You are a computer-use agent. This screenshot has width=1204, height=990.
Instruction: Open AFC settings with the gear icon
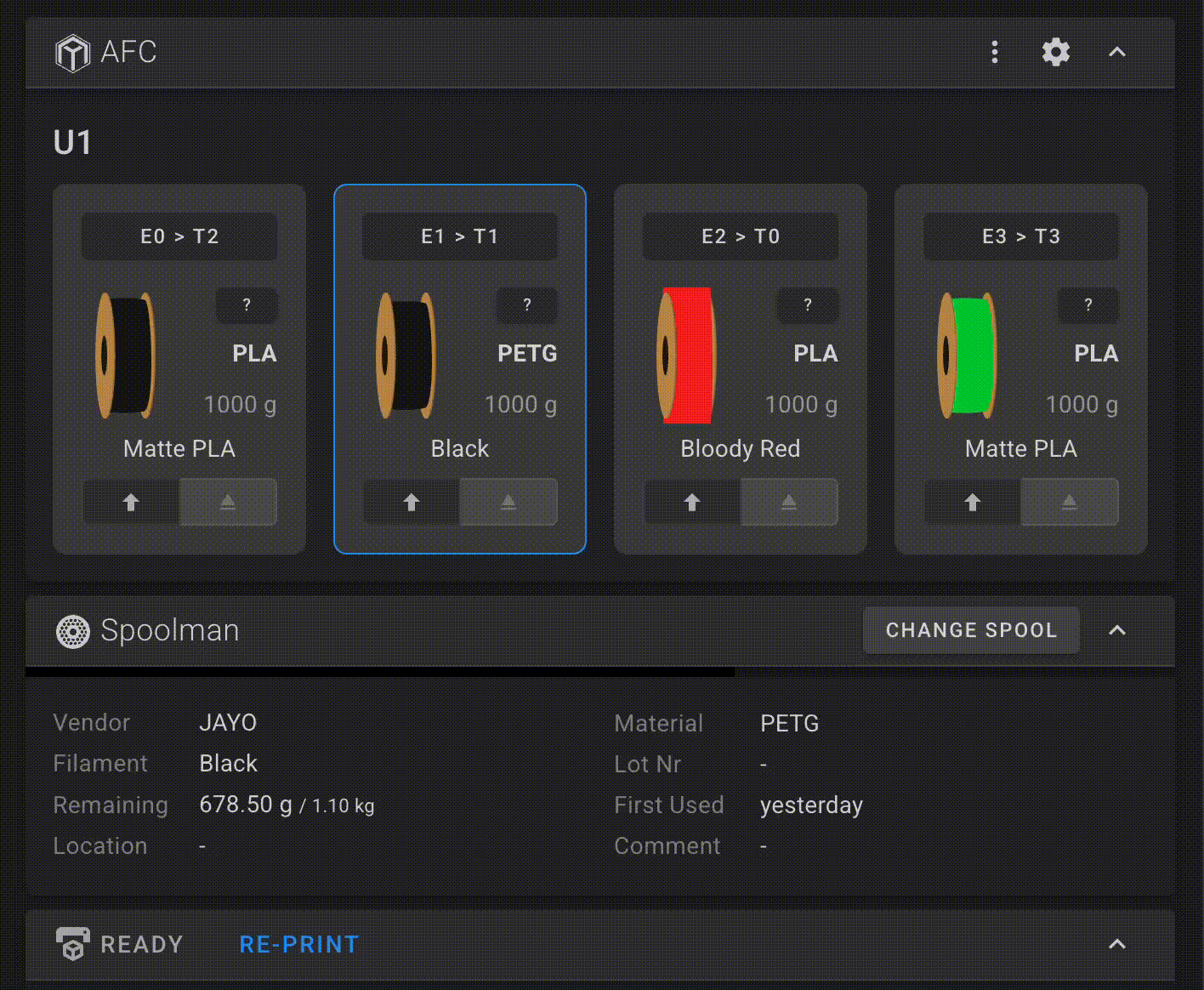tap(1055, 52)
